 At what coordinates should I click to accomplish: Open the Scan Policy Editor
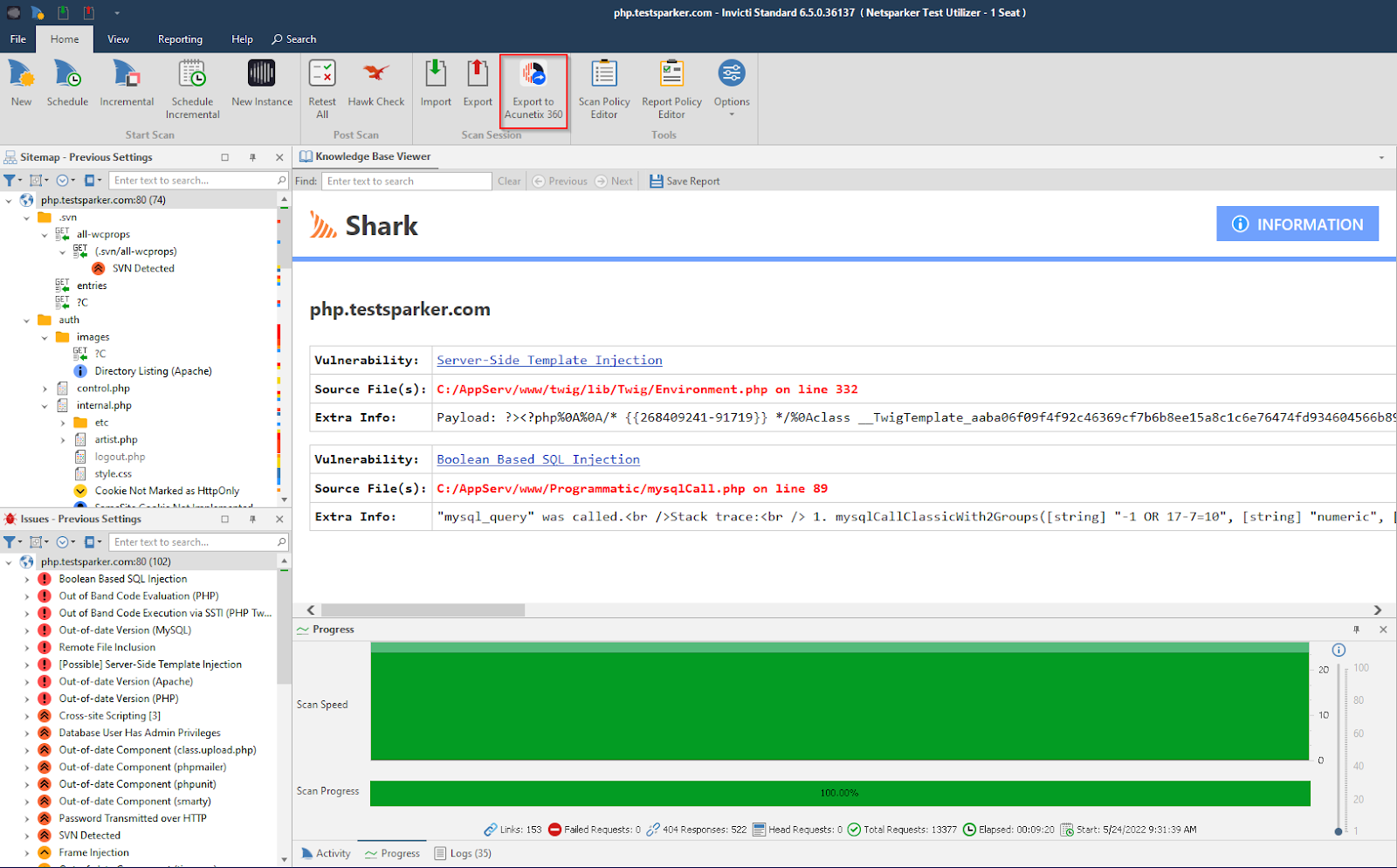(604, 89)
